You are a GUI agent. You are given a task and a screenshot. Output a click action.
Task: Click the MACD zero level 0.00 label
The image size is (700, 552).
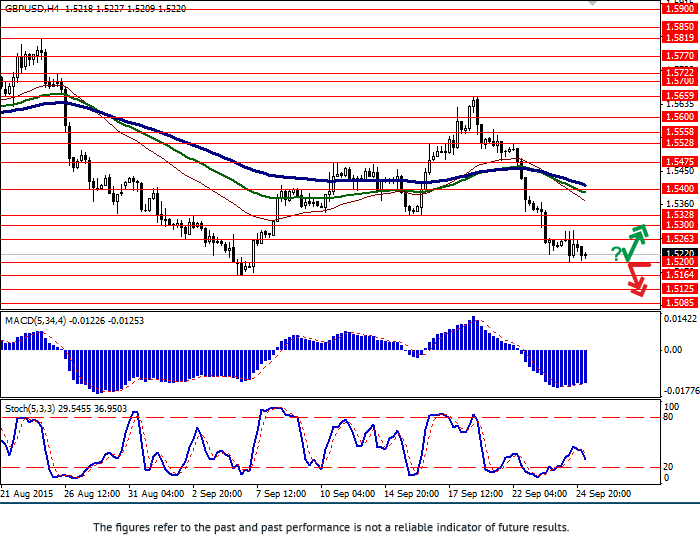[673, 350]
